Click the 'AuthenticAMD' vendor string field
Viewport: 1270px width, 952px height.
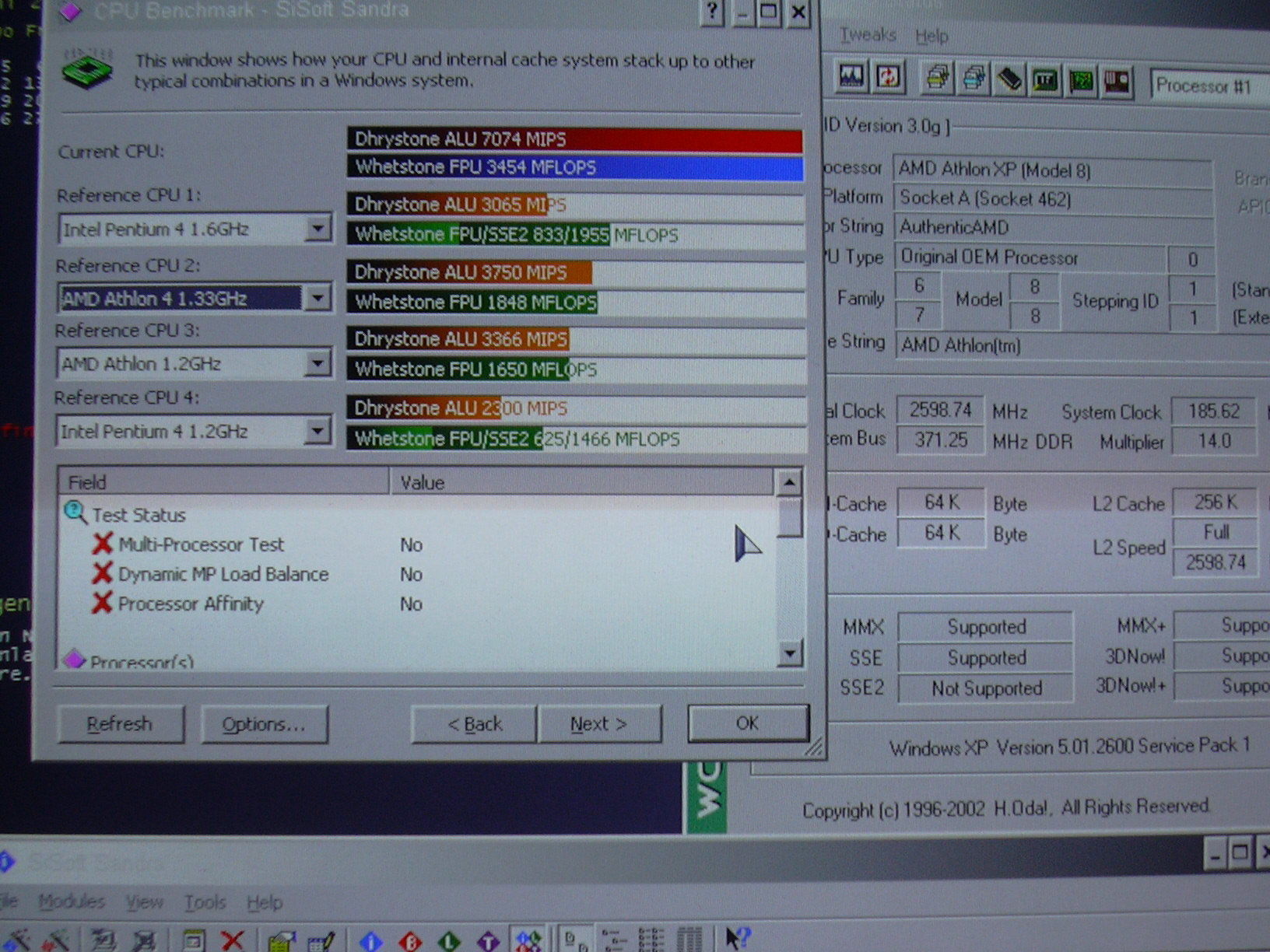click(1053, 227)
